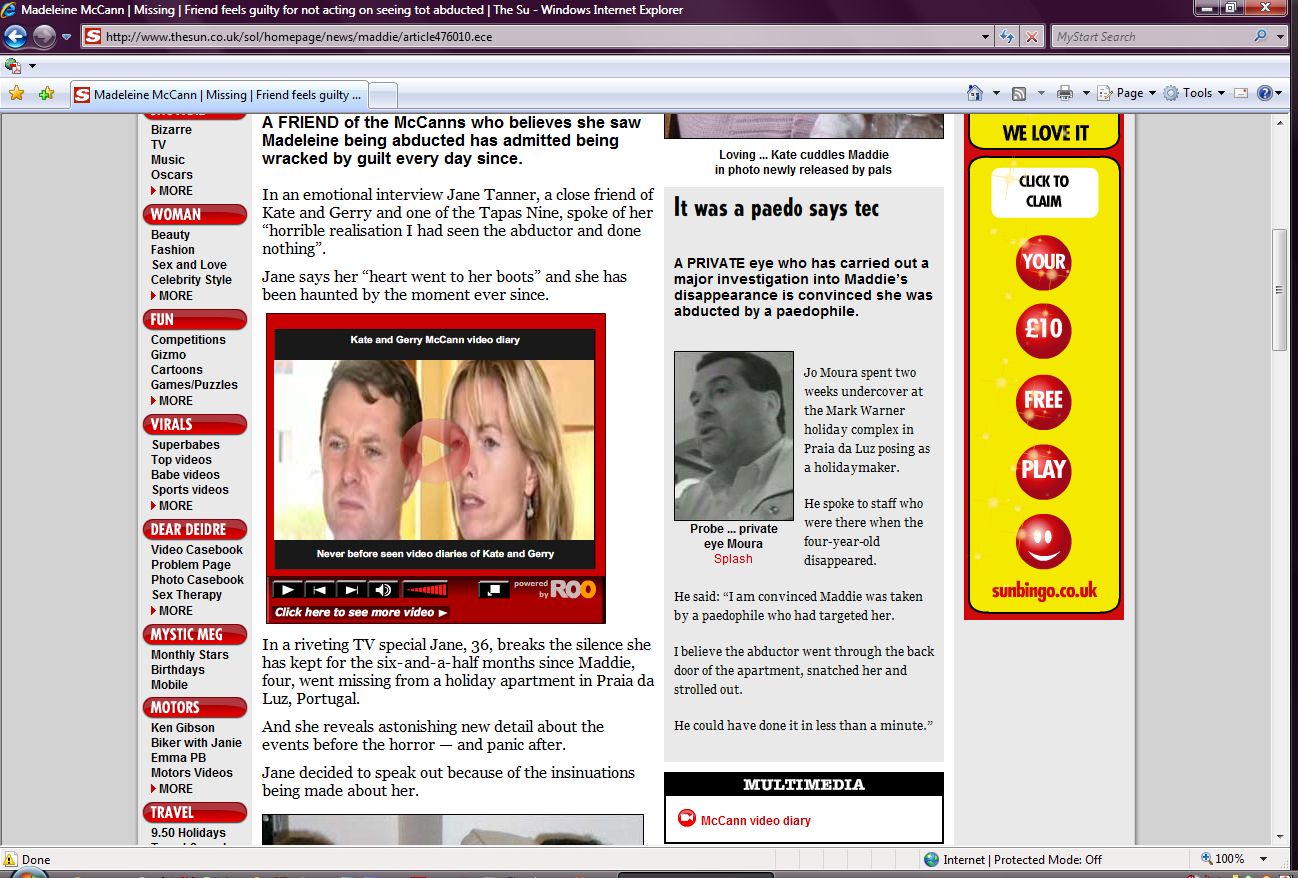This screenshot has height=878, width=1298.
Task: Click the Add to Favorites icon
Action: point(46,94)
